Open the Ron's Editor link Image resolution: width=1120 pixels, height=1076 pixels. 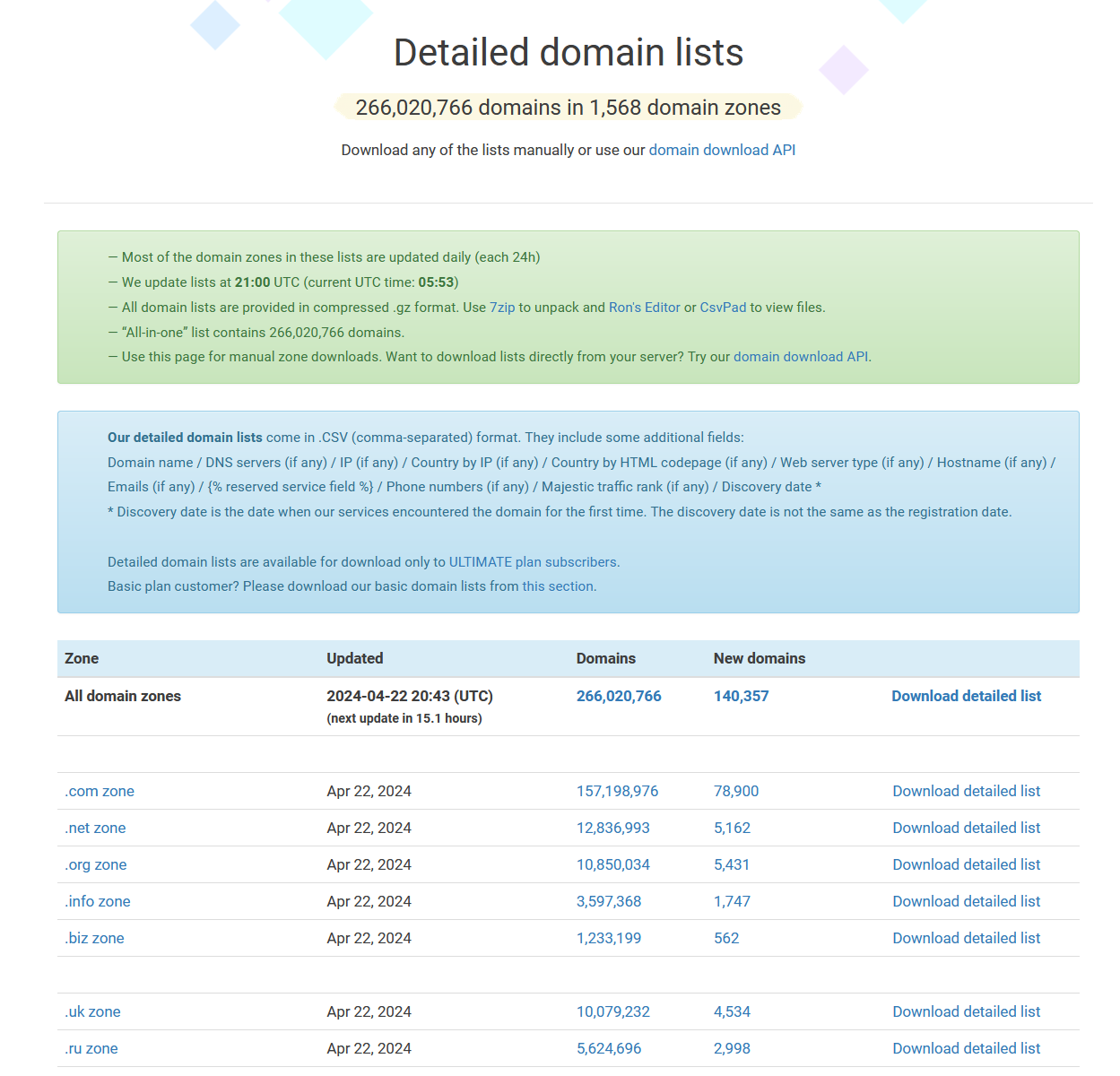[x=645, y=308]
